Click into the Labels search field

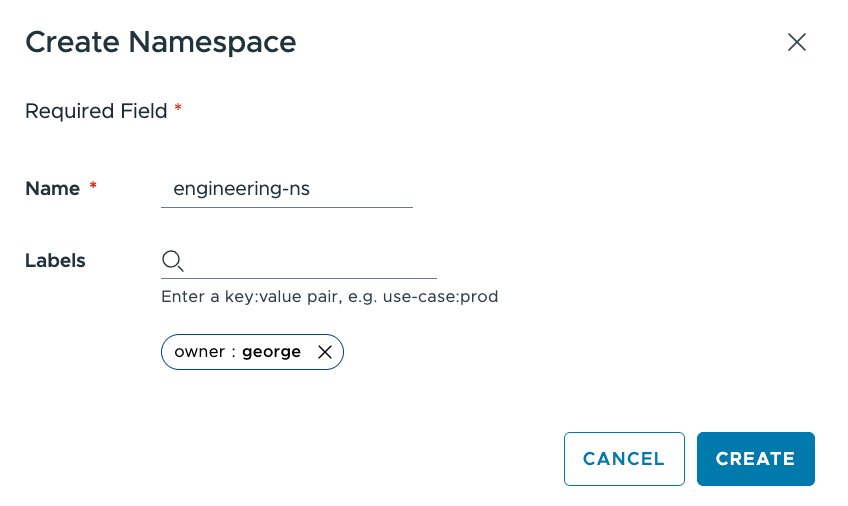coord(310,262)
